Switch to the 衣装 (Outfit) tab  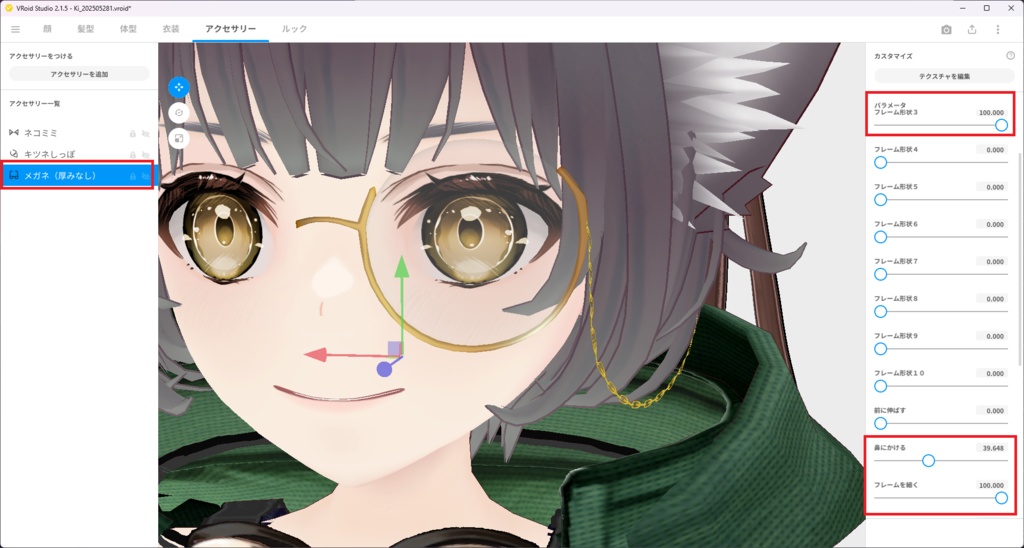170,29
